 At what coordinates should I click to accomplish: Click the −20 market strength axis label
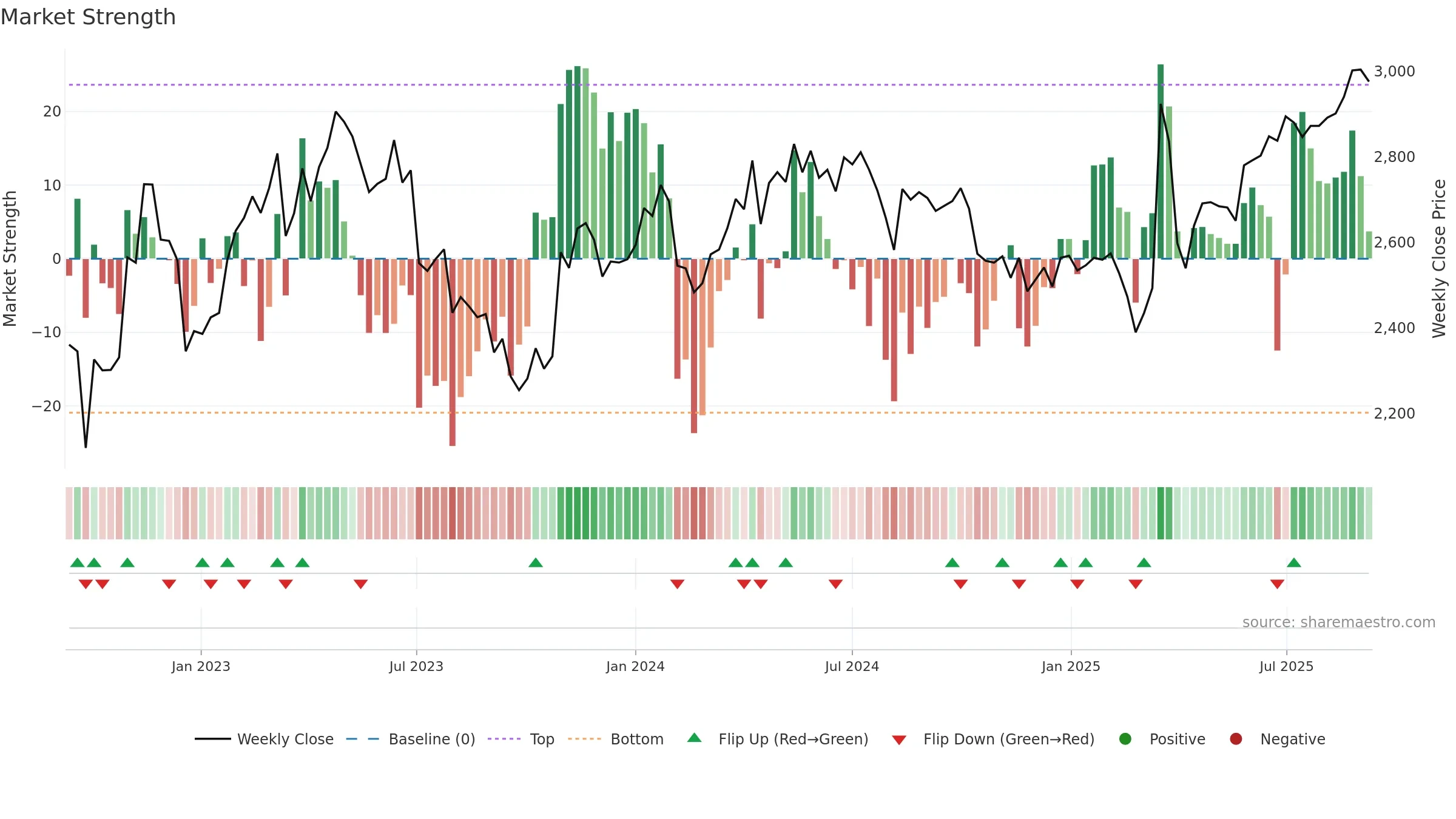[47, 406]
